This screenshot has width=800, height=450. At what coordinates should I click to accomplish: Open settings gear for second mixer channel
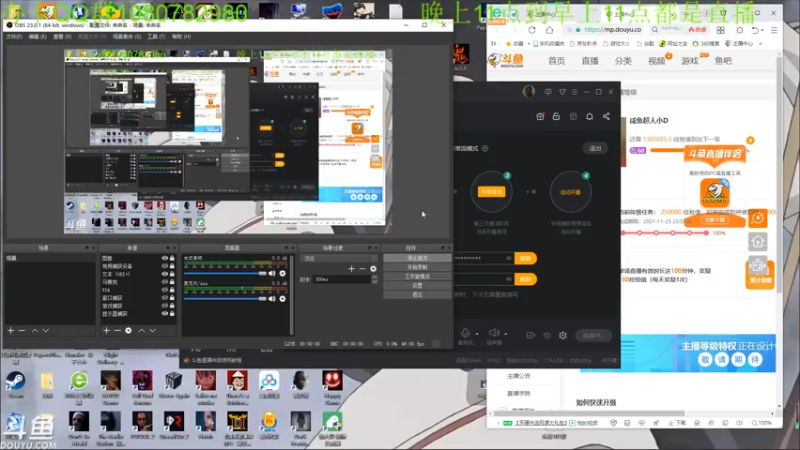[283, 299]
